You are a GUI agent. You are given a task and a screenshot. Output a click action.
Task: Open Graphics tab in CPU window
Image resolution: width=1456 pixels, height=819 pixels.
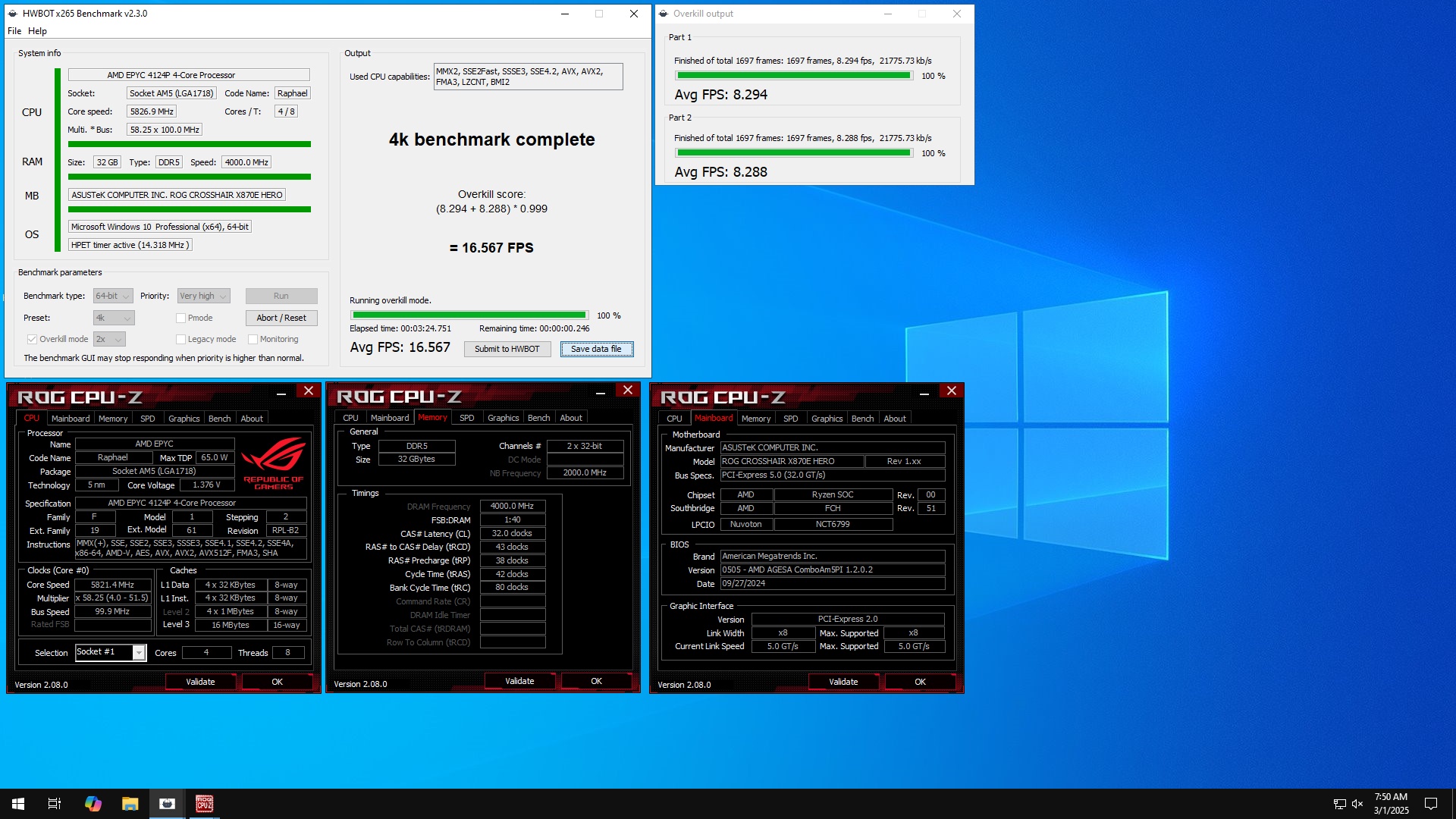click(184, 419)
